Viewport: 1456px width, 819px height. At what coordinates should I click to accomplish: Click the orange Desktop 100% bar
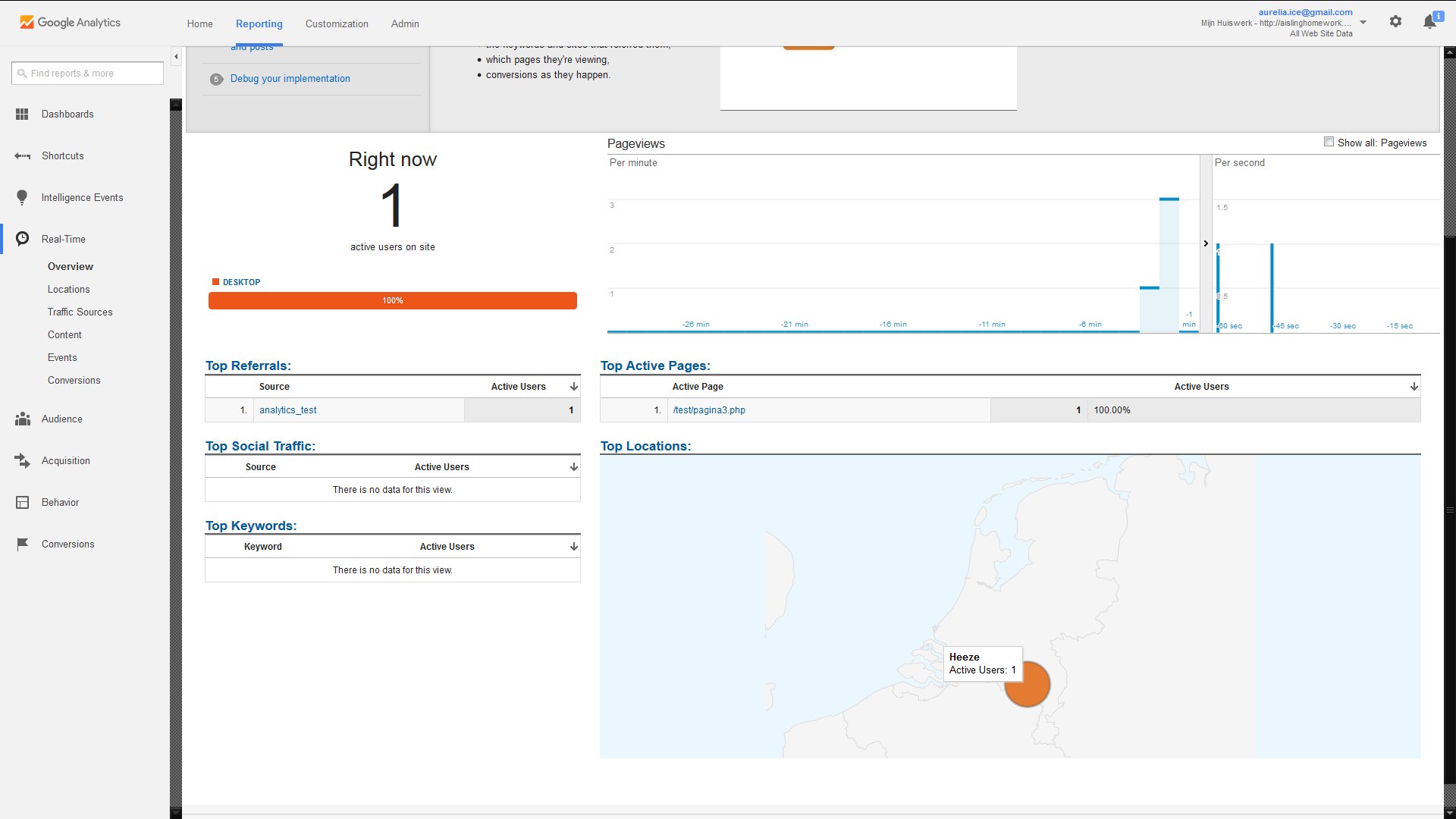(393, 301)
